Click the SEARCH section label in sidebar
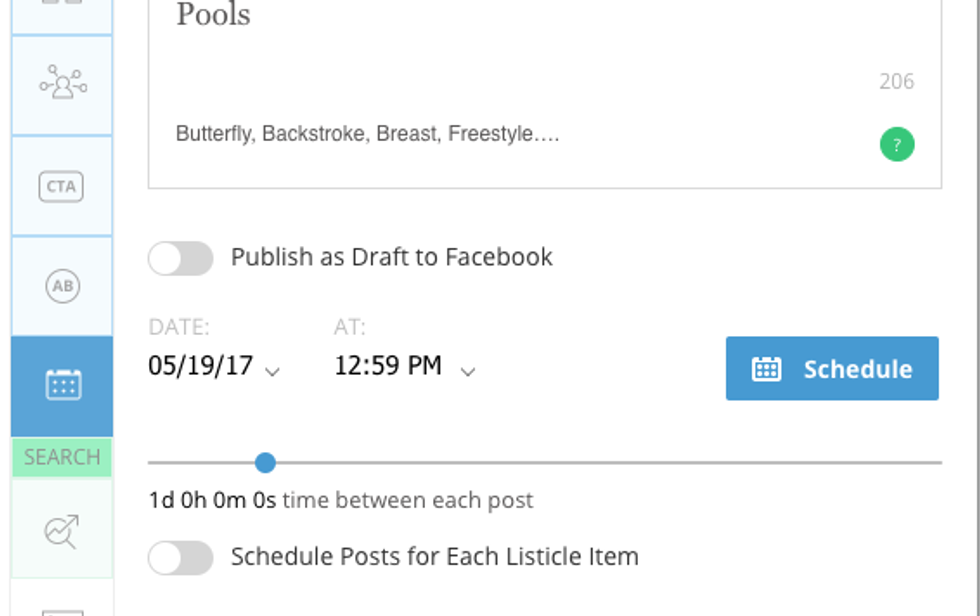The height and width of the screenshot is (616, 980). point(62,457)
